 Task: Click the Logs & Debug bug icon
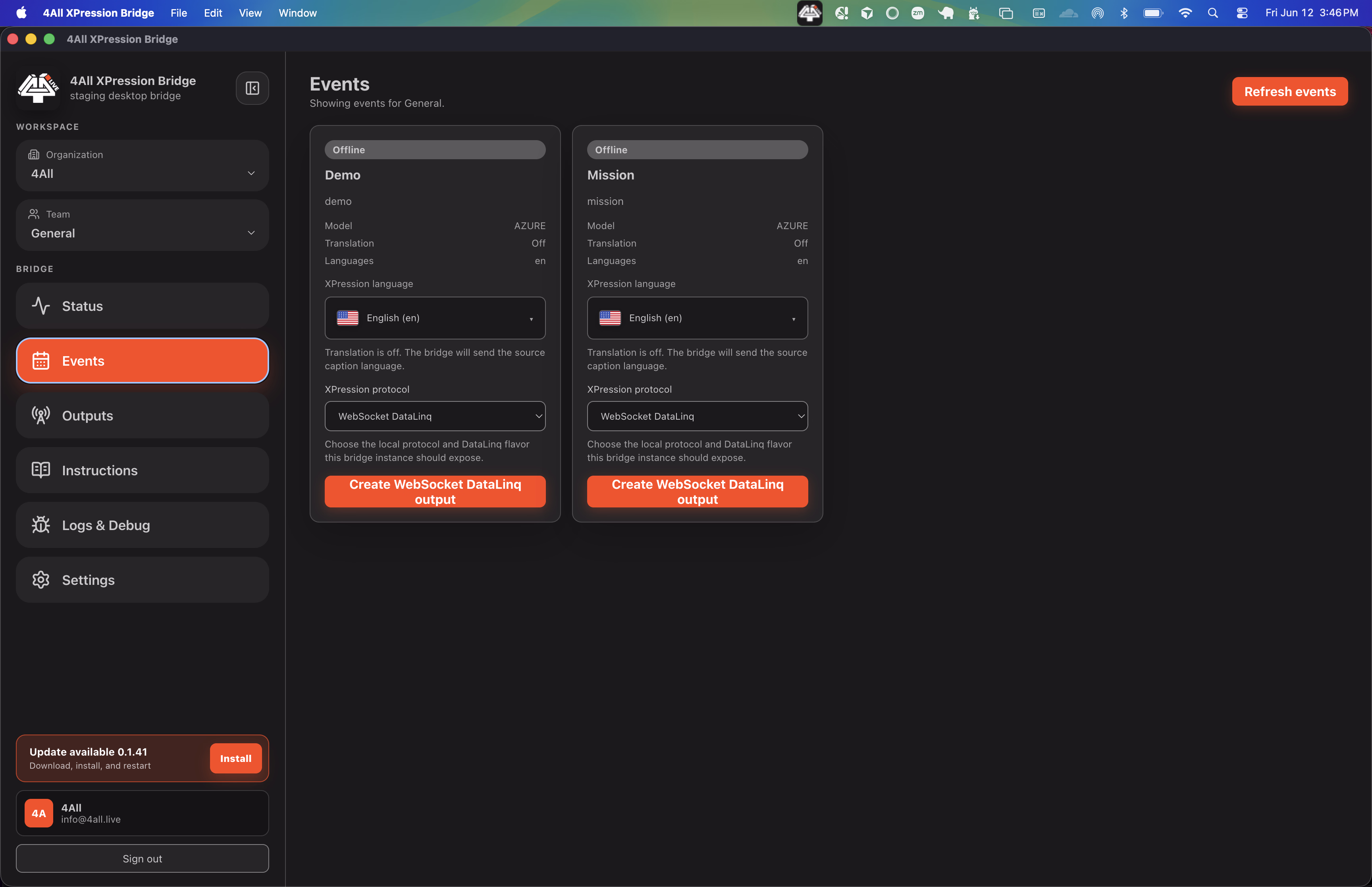pos(41,525)
